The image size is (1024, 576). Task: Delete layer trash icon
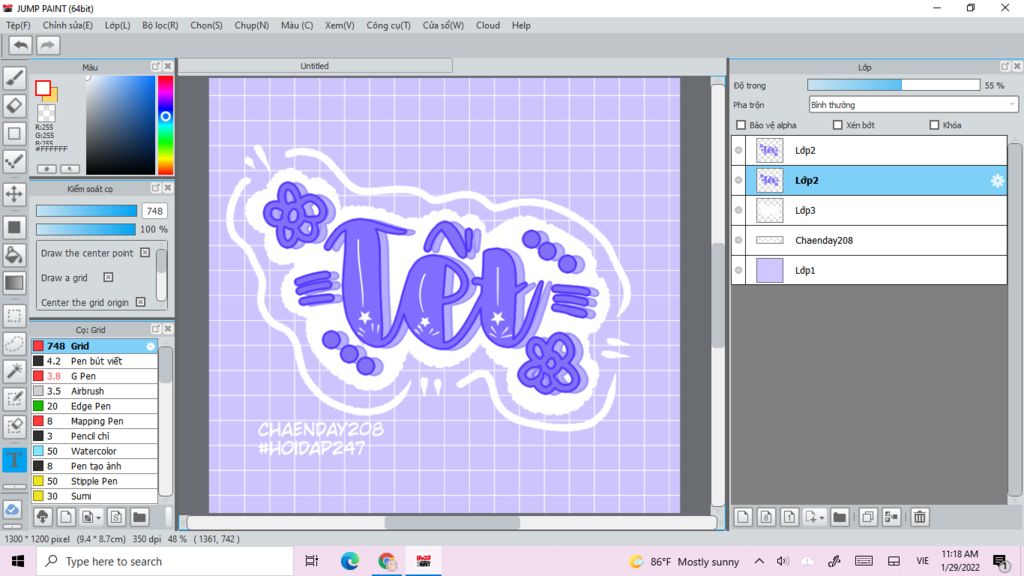(920, 517)
